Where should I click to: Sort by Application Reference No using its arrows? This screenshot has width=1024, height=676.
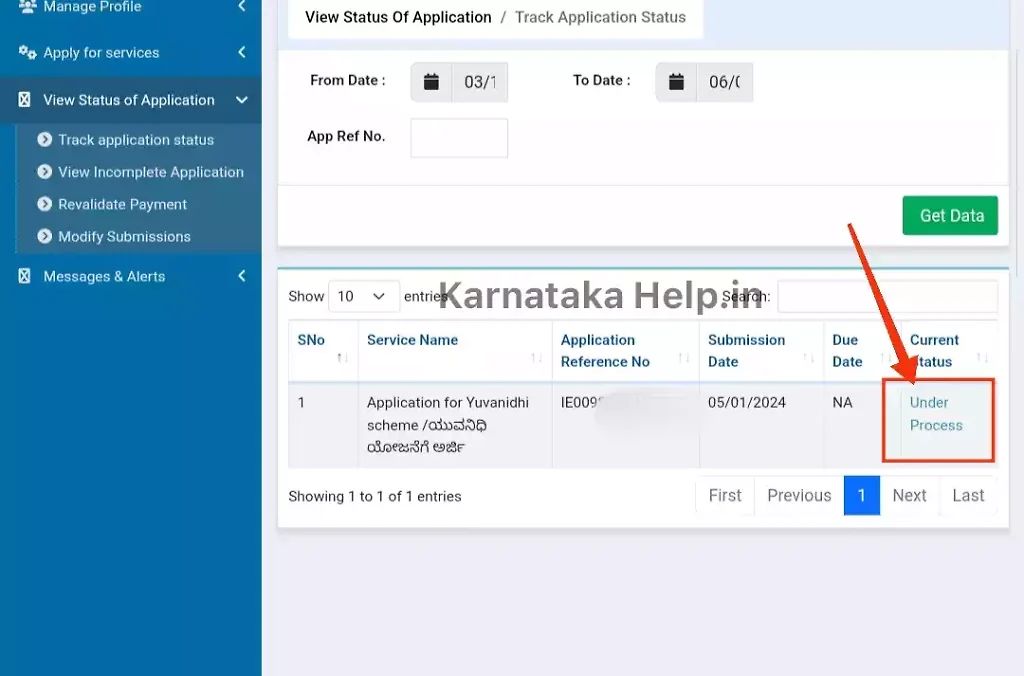coord(684,358)
